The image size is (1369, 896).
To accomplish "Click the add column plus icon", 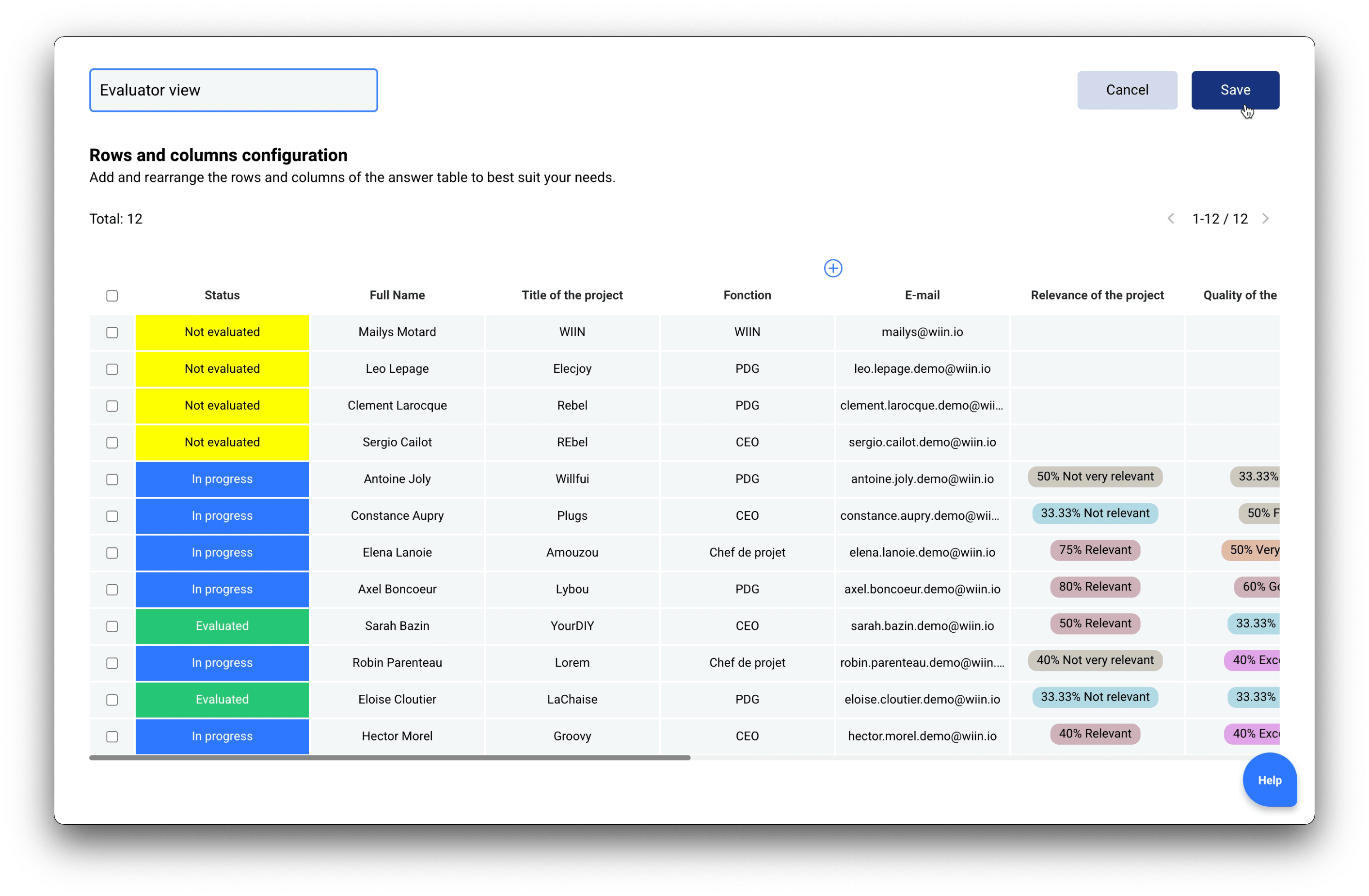I will point(832,268).
